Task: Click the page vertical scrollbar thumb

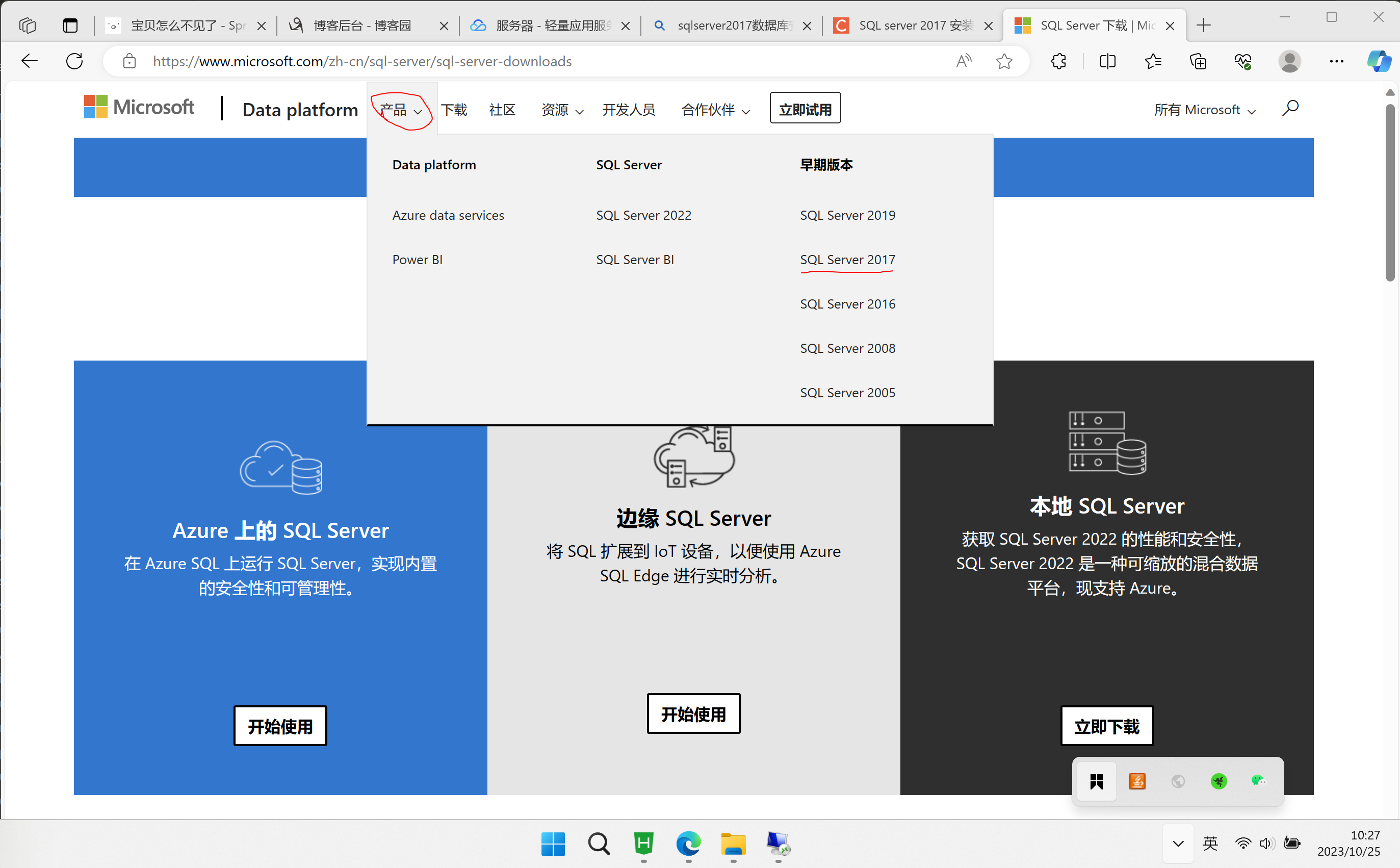Action: coord(1390,192)
